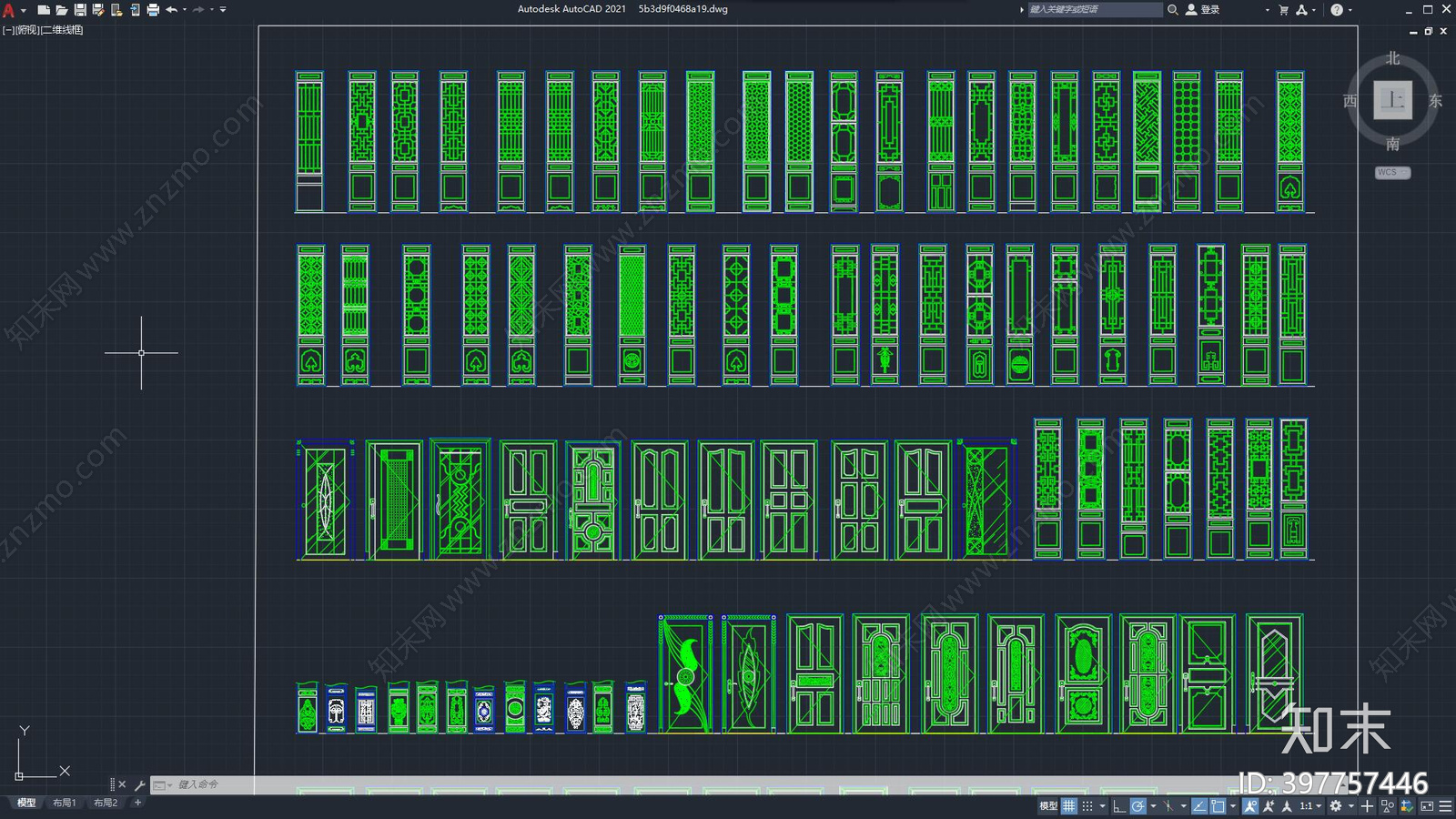Toggle annotation objects visibility icon
Screen dimensions: 1456x819
(1250, 806)
